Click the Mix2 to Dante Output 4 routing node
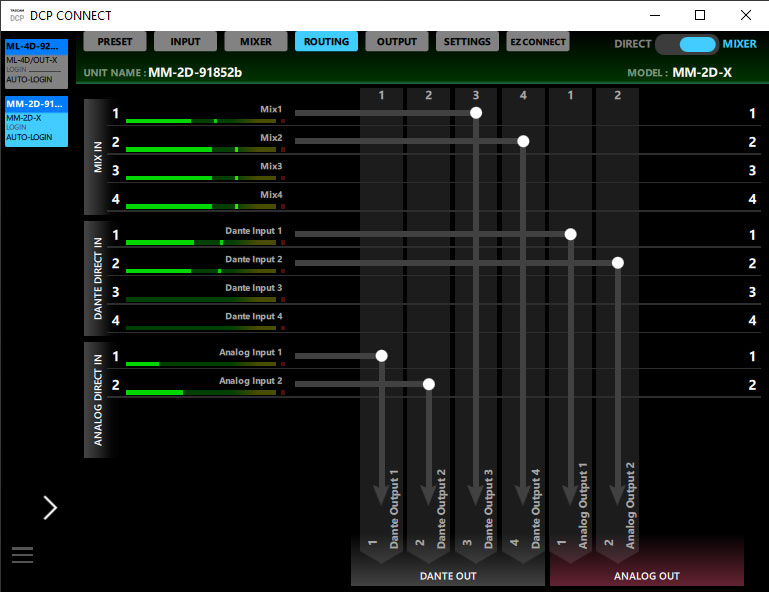Screen dimensions: 769x592 pyautogui.click(x=523, y=141)
